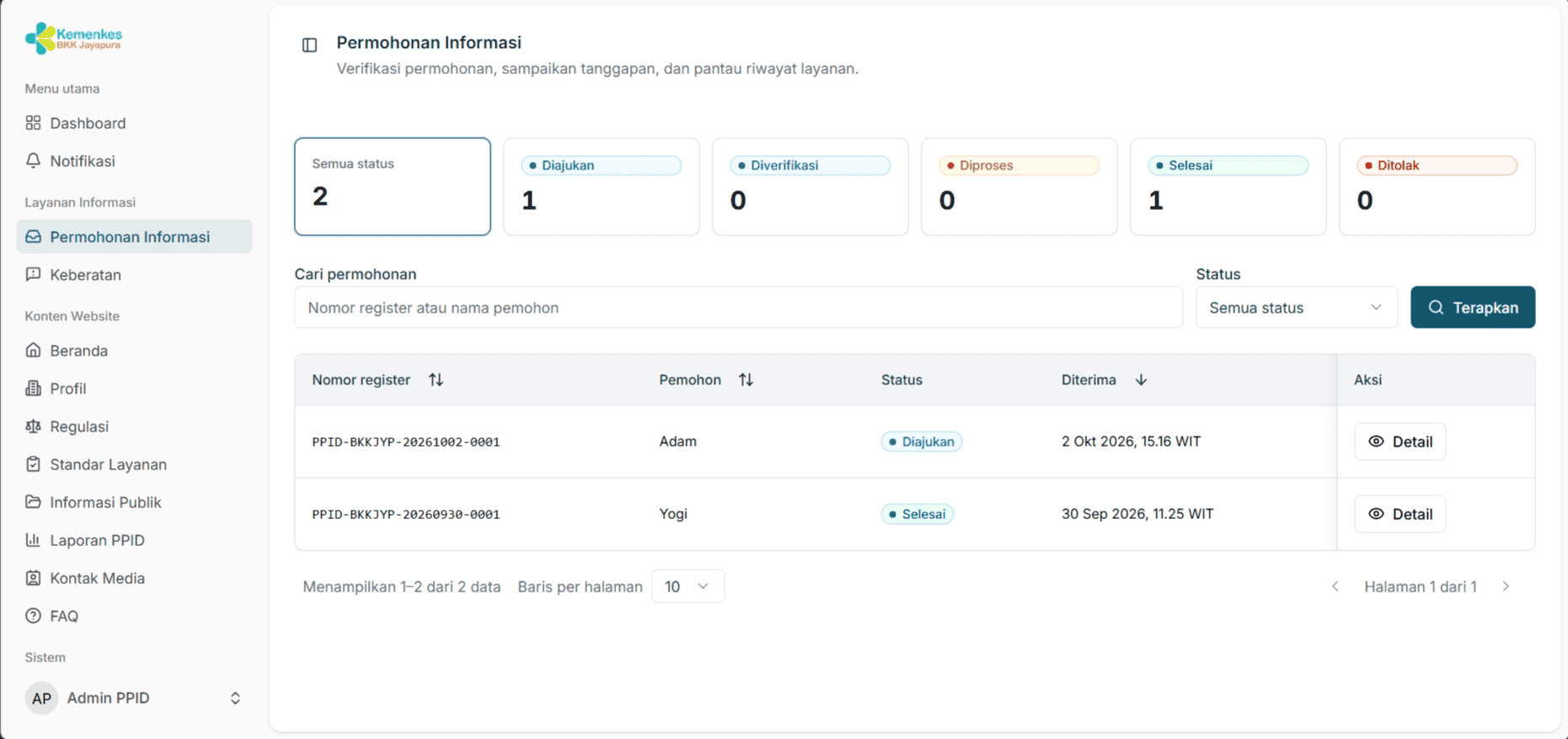Go to next page chevron
This screenshot has height=739, width=1568.
(x=1506, y=586)
